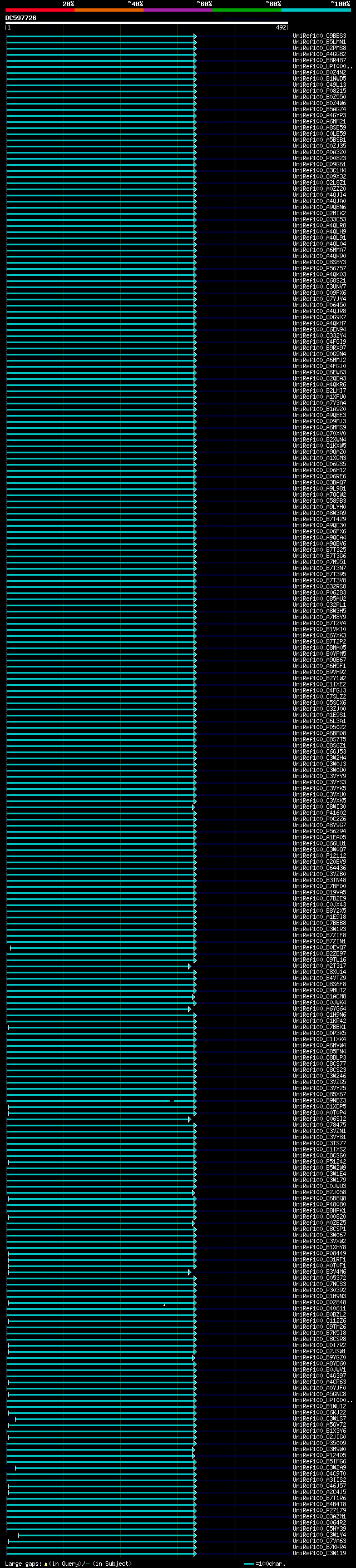The height and width of the screenshot is (1568, 356).
Task: Click the Large gaps legend text
Action: [x=68, y=1564]
